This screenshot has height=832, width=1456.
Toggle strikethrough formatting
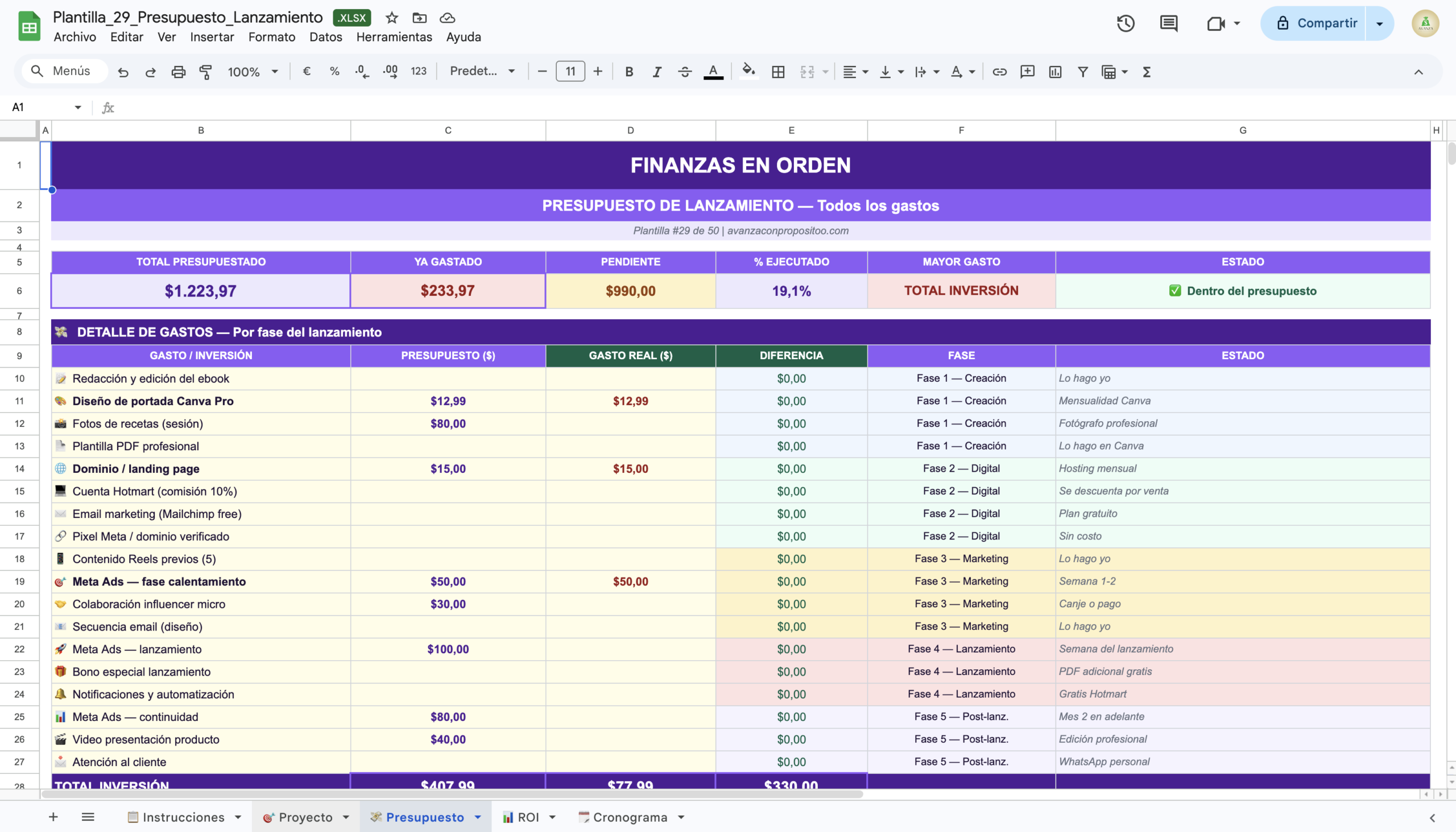[x=685, y=72]
